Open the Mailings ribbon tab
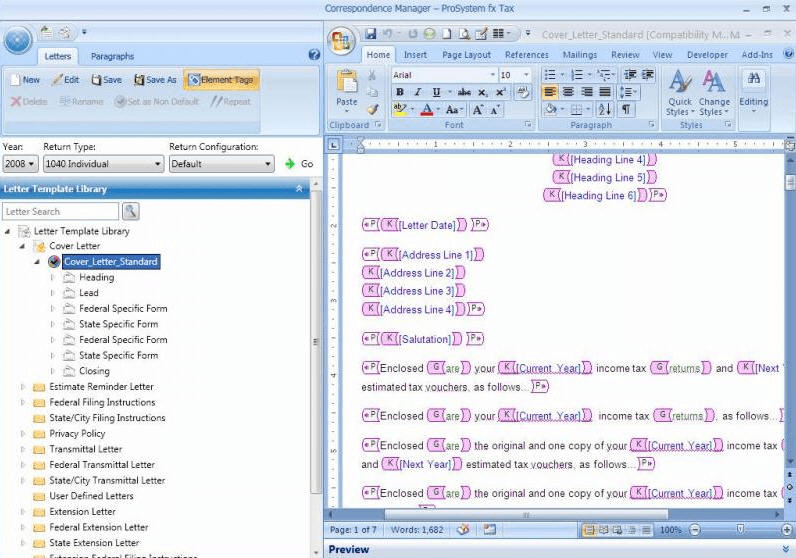Screen dimensions: 796x558 580,55
